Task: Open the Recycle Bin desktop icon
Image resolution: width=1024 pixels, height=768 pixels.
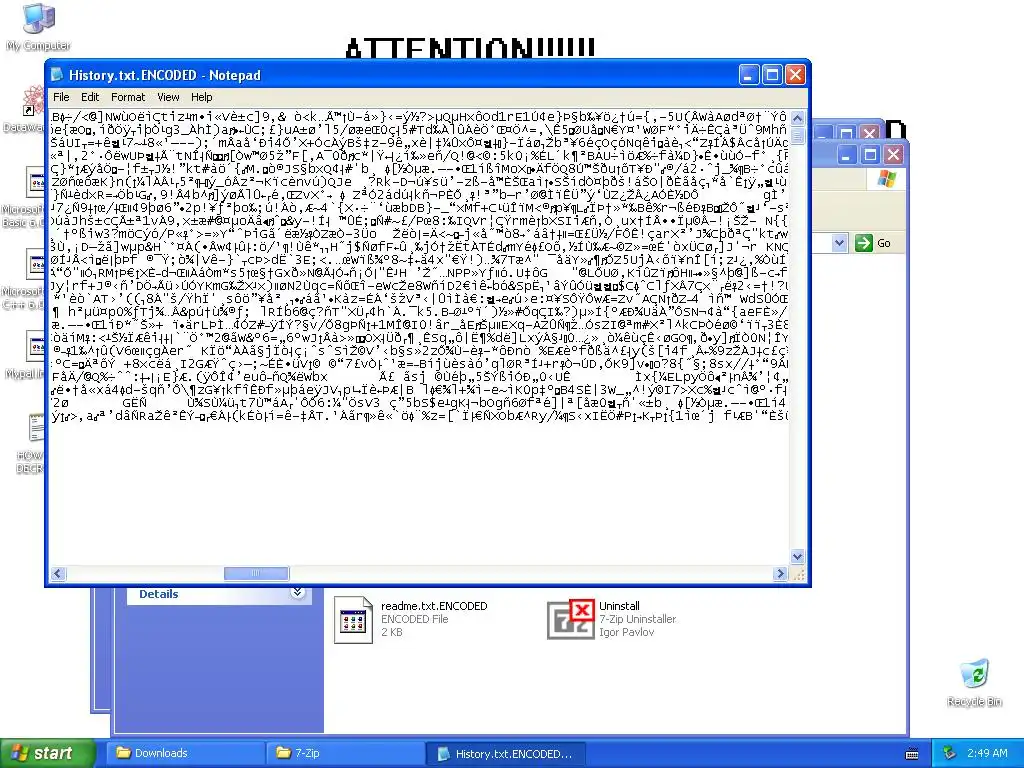Action: 974,683
